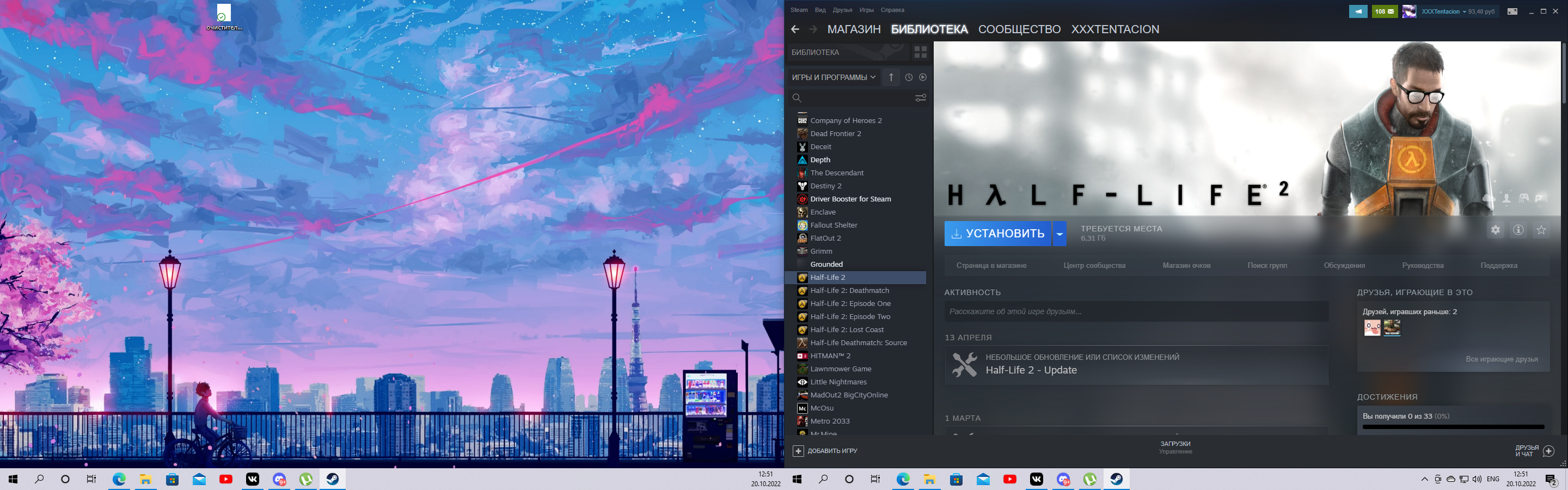The width and height of the screenshot is (1568, 490).
Task: Open Обсуждения link
Action: [x=1344, y=265]
